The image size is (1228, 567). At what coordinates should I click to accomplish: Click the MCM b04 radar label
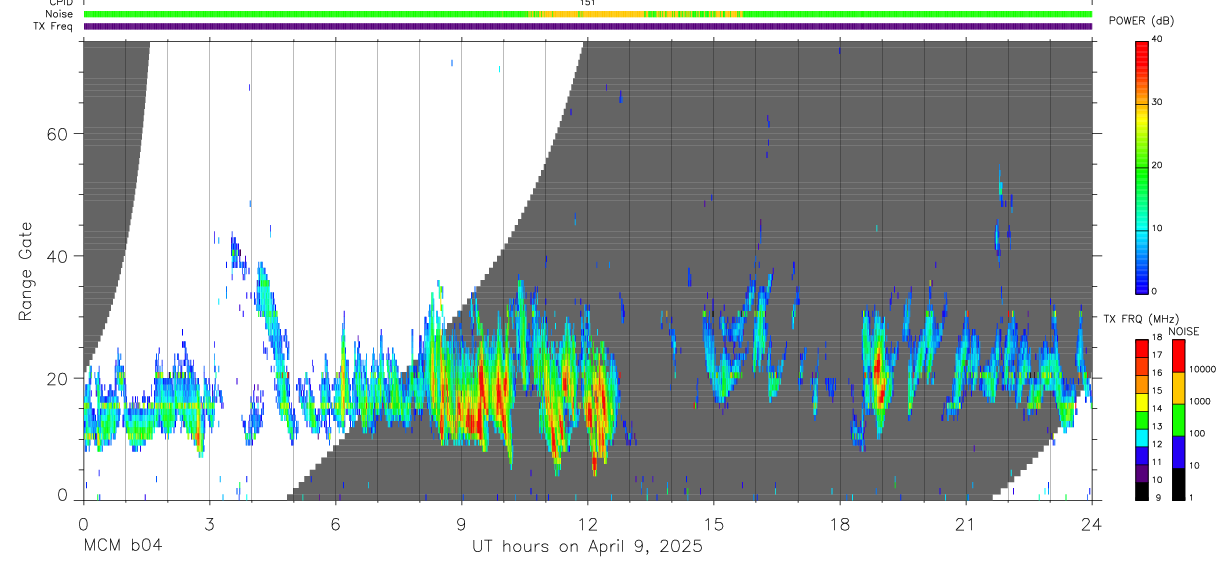click(122, 546)
